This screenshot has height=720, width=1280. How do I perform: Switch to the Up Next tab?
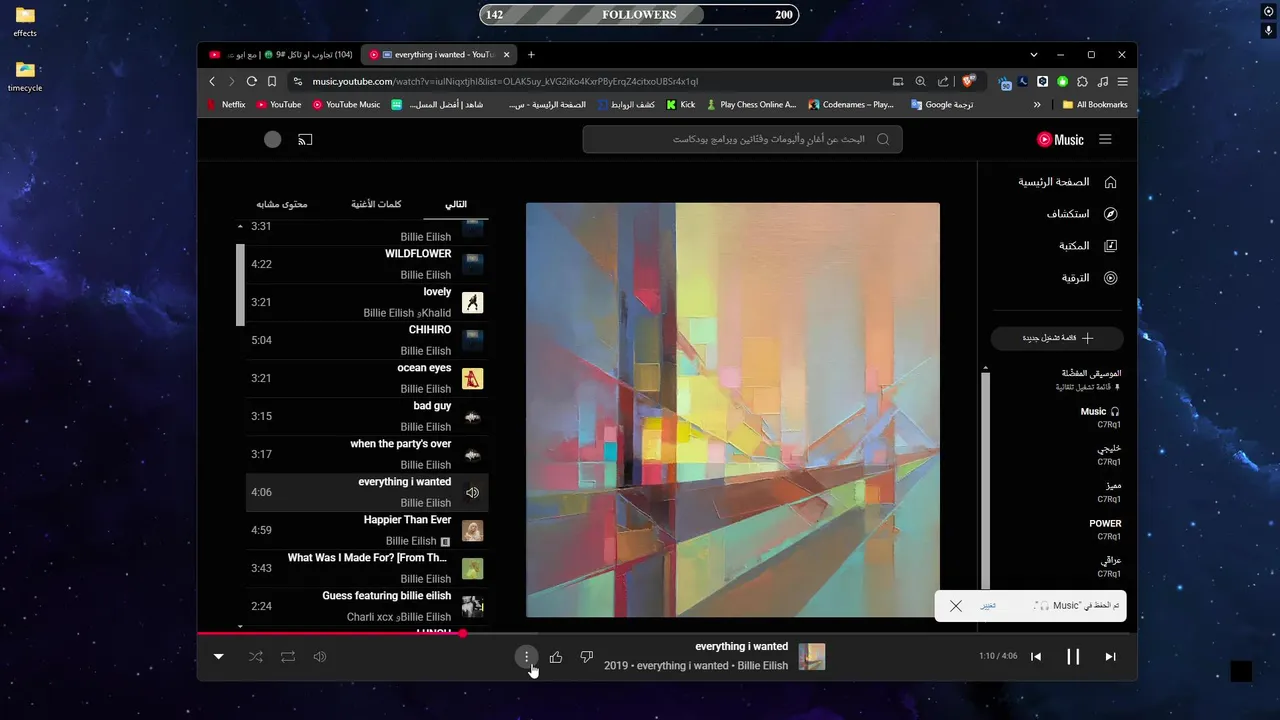point(456,204)
